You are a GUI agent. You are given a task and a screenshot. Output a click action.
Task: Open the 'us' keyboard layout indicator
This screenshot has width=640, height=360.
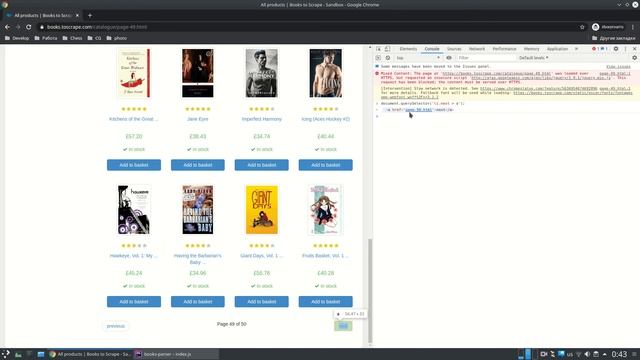tap(570, 354)
